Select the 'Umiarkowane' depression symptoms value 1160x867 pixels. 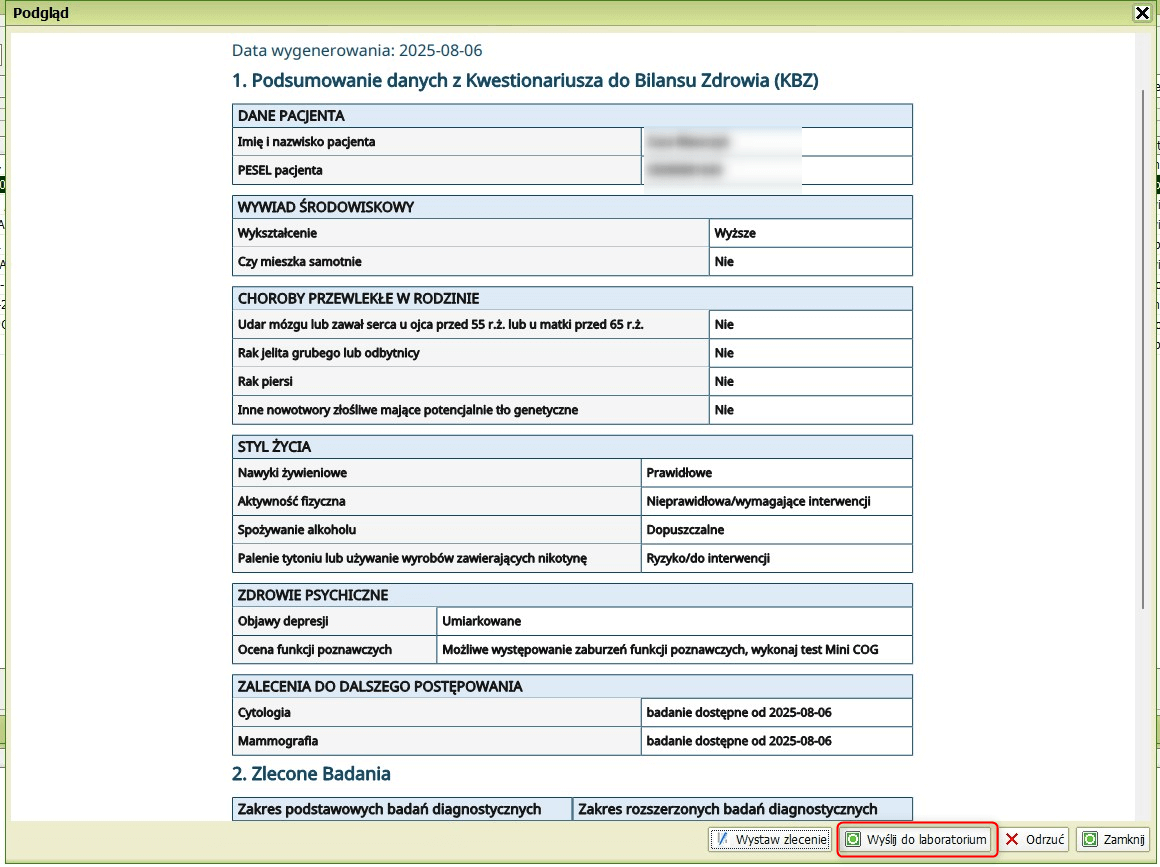pos(482,621)
